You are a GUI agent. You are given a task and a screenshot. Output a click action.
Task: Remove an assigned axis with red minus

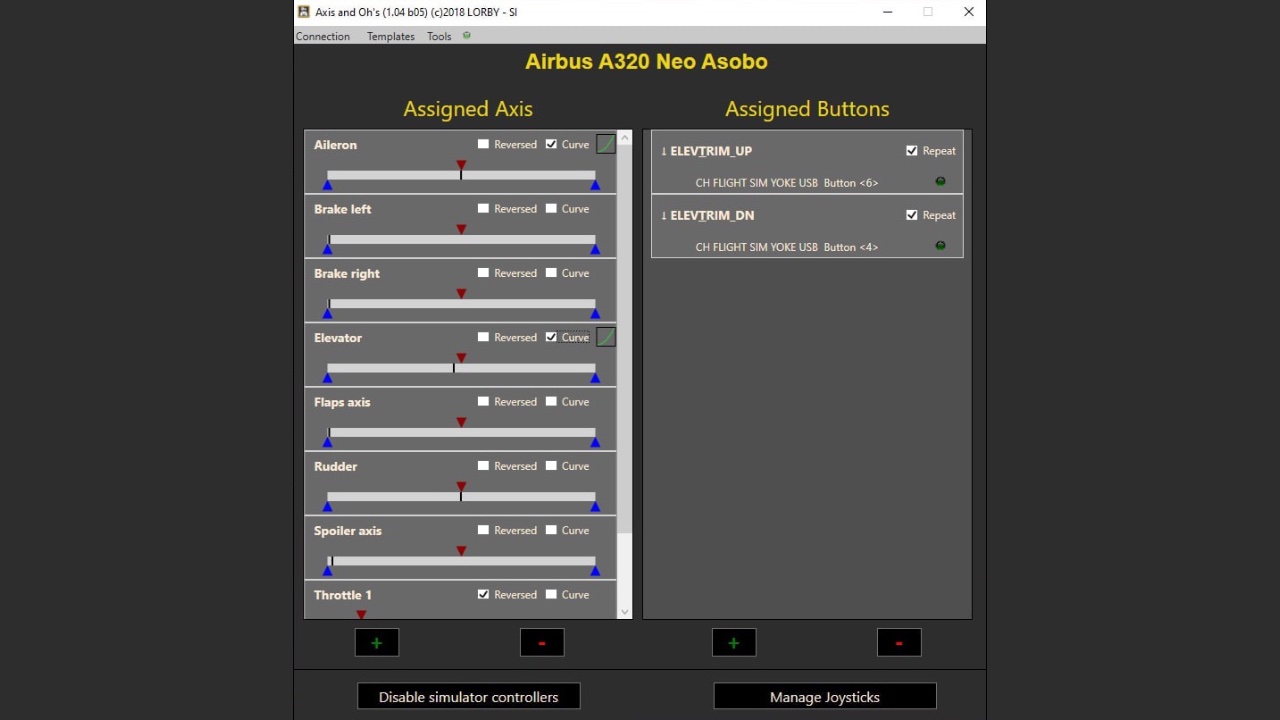542,643
